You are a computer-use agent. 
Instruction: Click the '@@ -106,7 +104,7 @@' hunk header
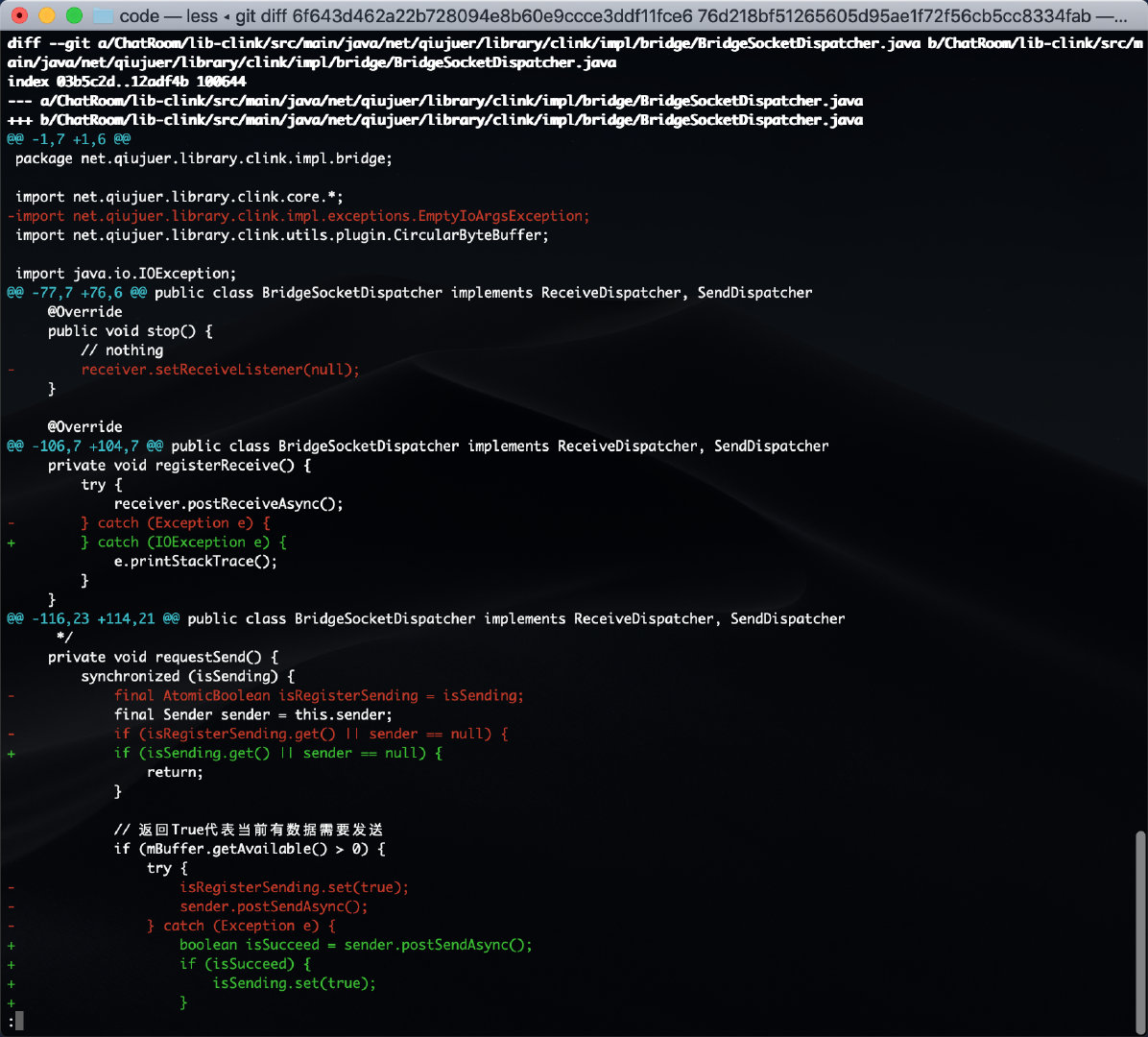tap(84, 446)
